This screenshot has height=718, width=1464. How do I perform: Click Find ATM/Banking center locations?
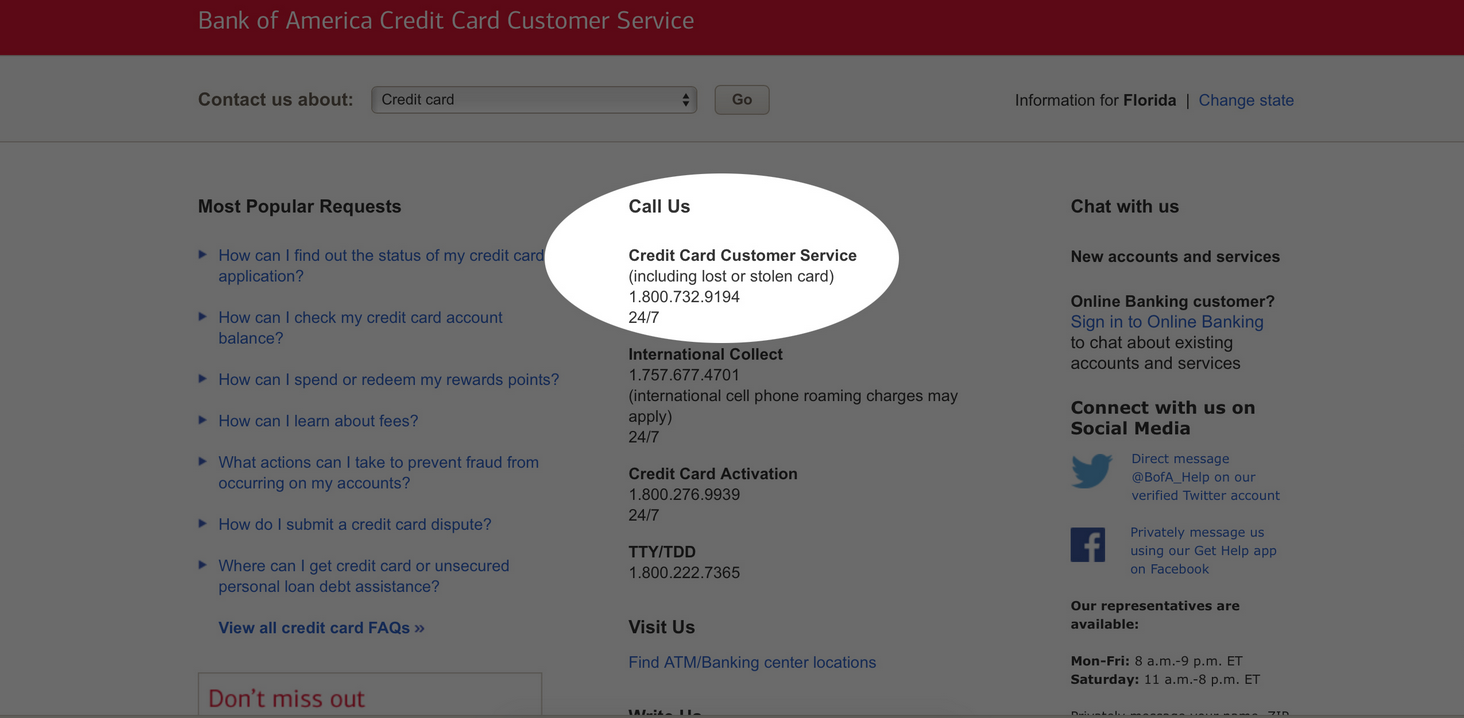[752, 662]
